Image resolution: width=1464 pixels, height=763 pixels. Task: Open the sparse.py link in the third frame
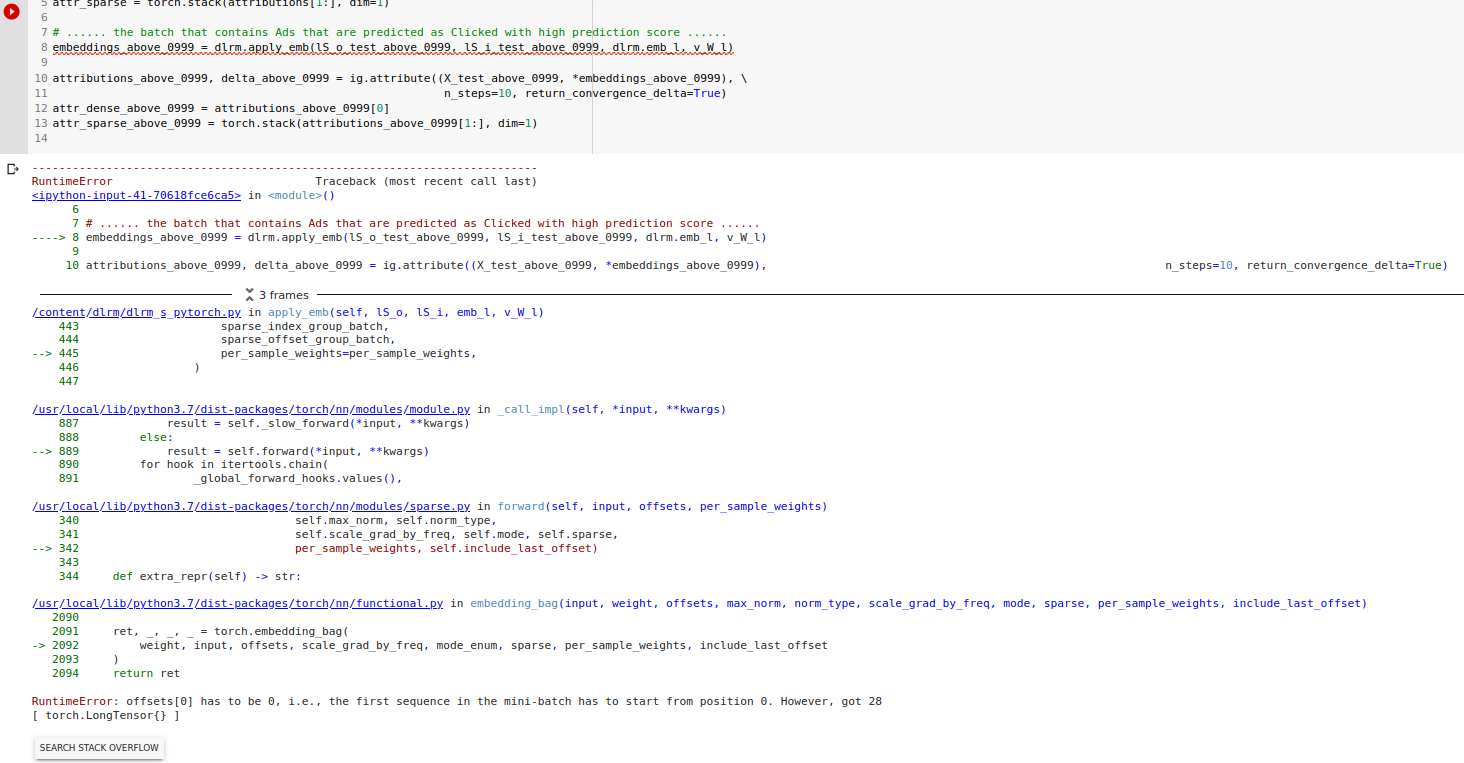click(x=438, y=505)
